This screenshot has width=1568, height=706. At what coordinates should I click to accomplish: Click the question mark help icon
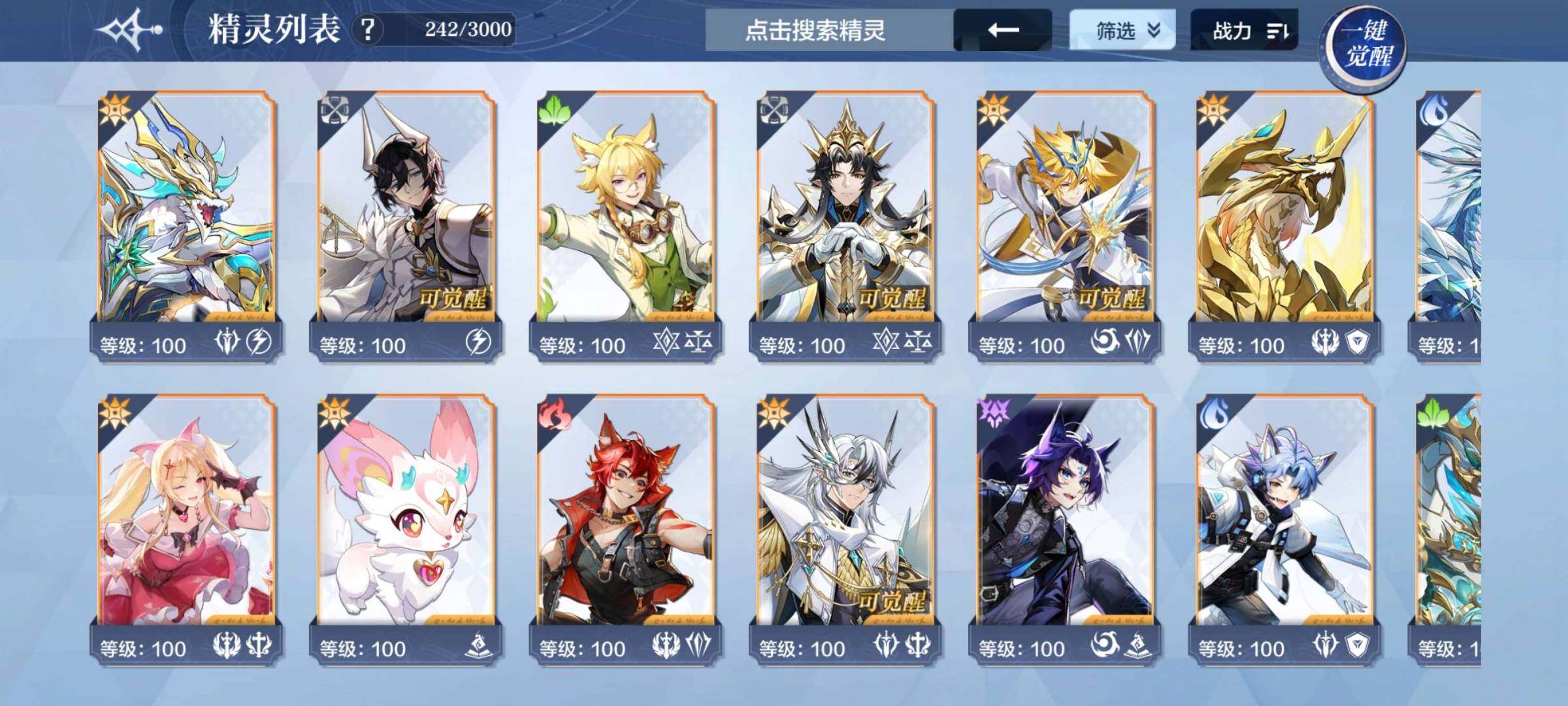(368, 29)
